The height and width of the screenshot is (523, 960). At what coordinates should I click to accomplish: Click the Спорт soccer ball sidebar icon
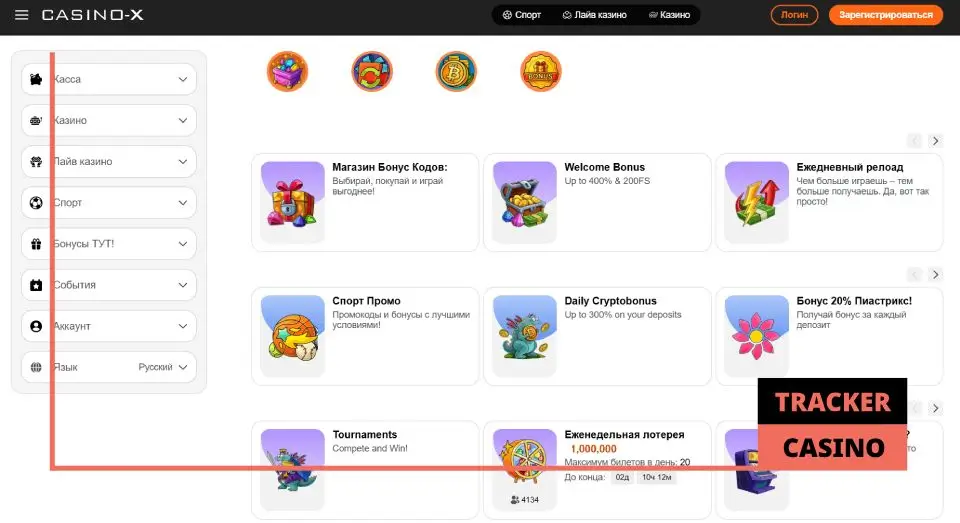[36, 202]
